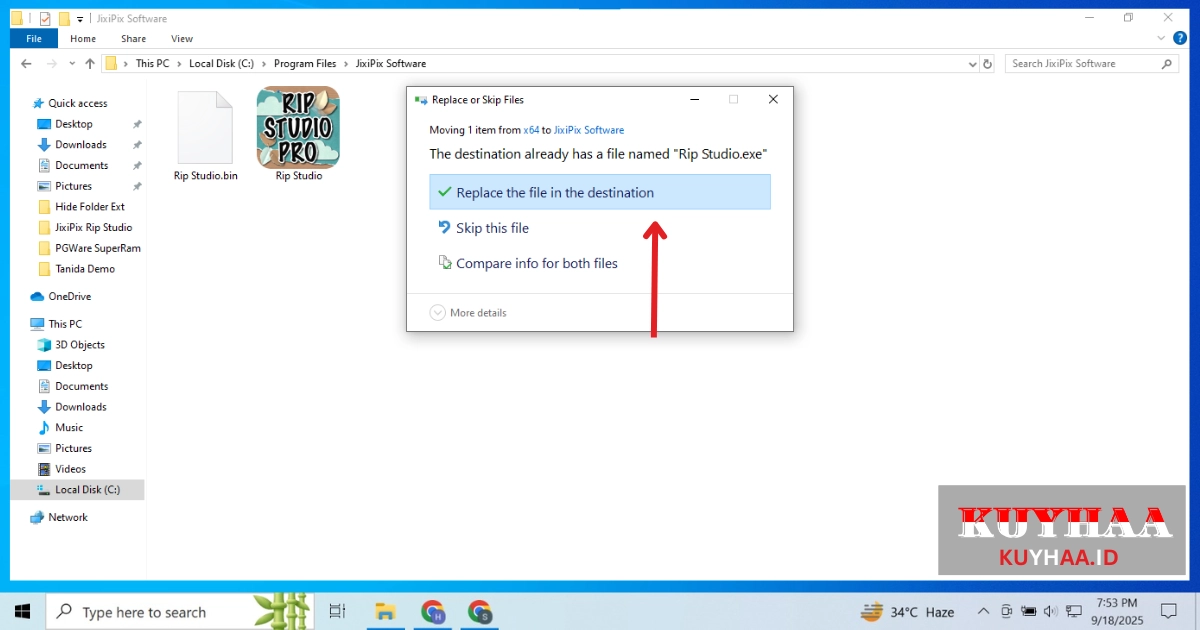Screen dimensions: 1200x630
Task: Open the Tanida Demo folder
Action: point(85,269)
